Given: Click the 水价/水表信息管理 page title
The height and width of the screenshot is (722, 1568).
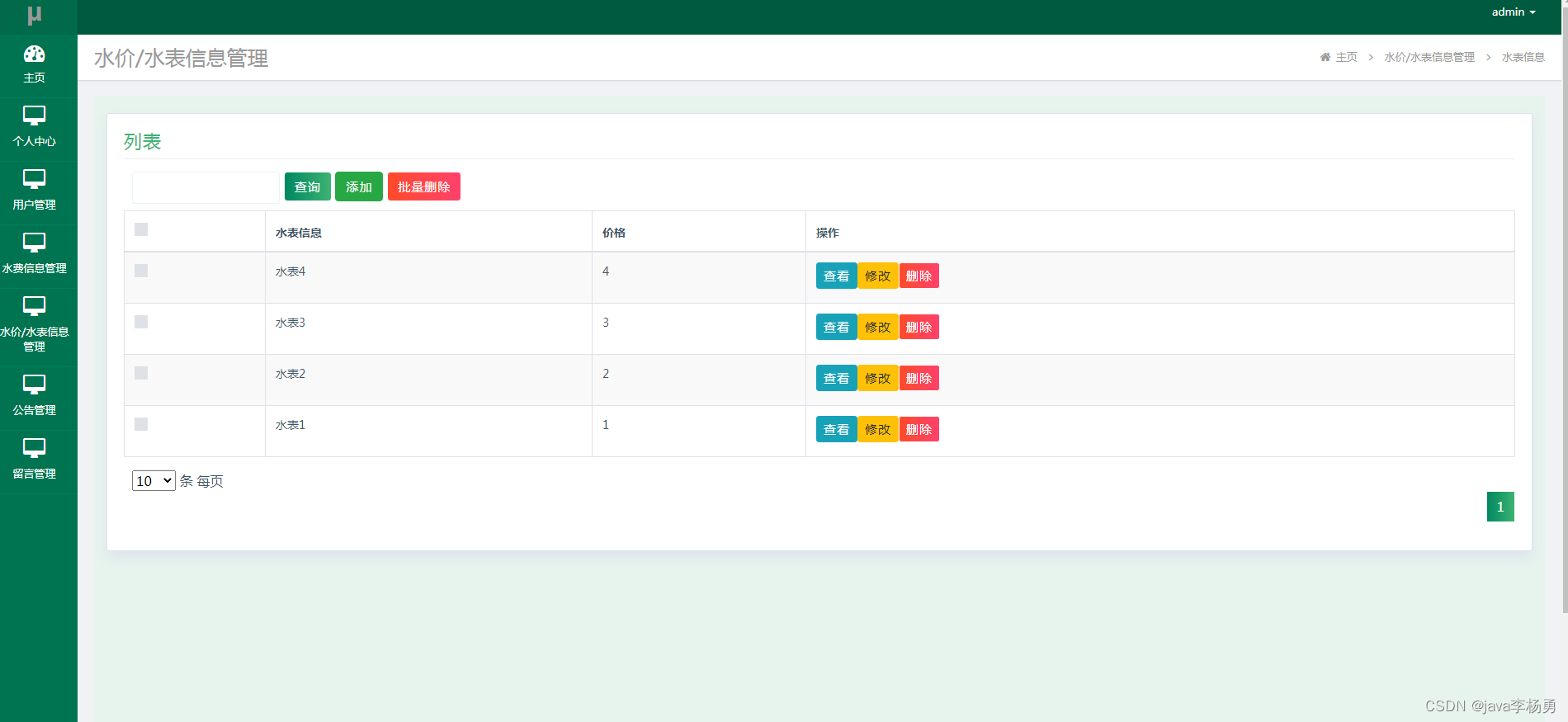Looking at the screenshot, I should pyautogui.click(x=182, y=58).
